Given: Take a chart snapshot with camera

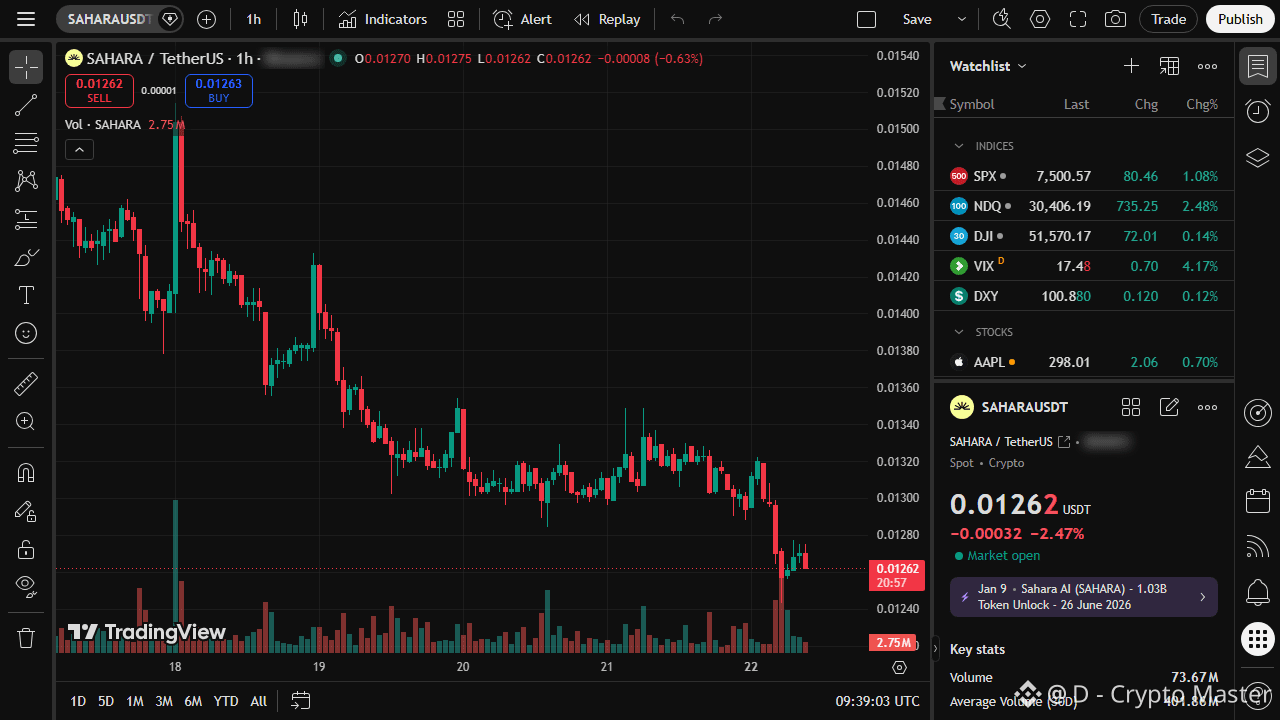Looking at the screenshot, I should click(1115, 19).
